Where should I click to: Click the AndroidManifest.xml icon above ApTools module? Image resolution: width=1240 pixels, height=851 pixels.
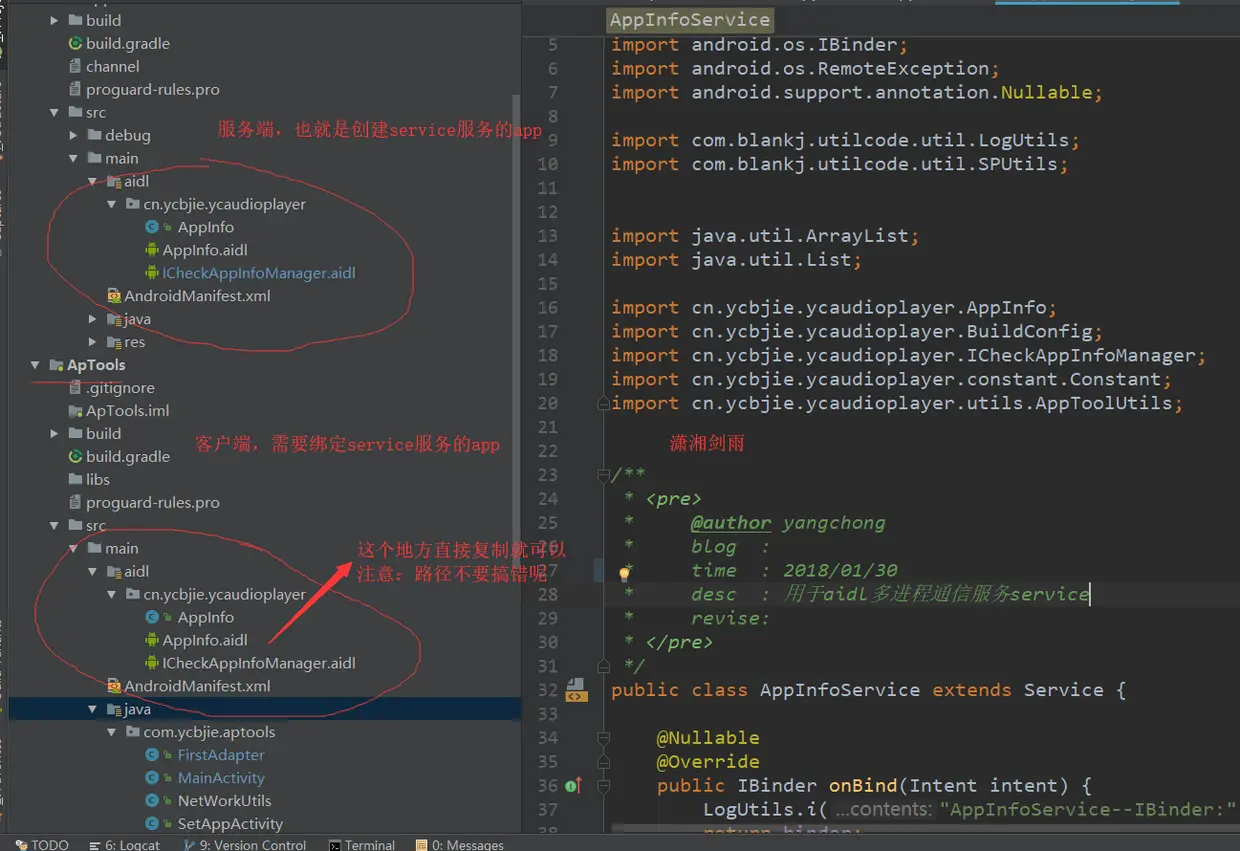pyautogui.click(x=114, y=296)
